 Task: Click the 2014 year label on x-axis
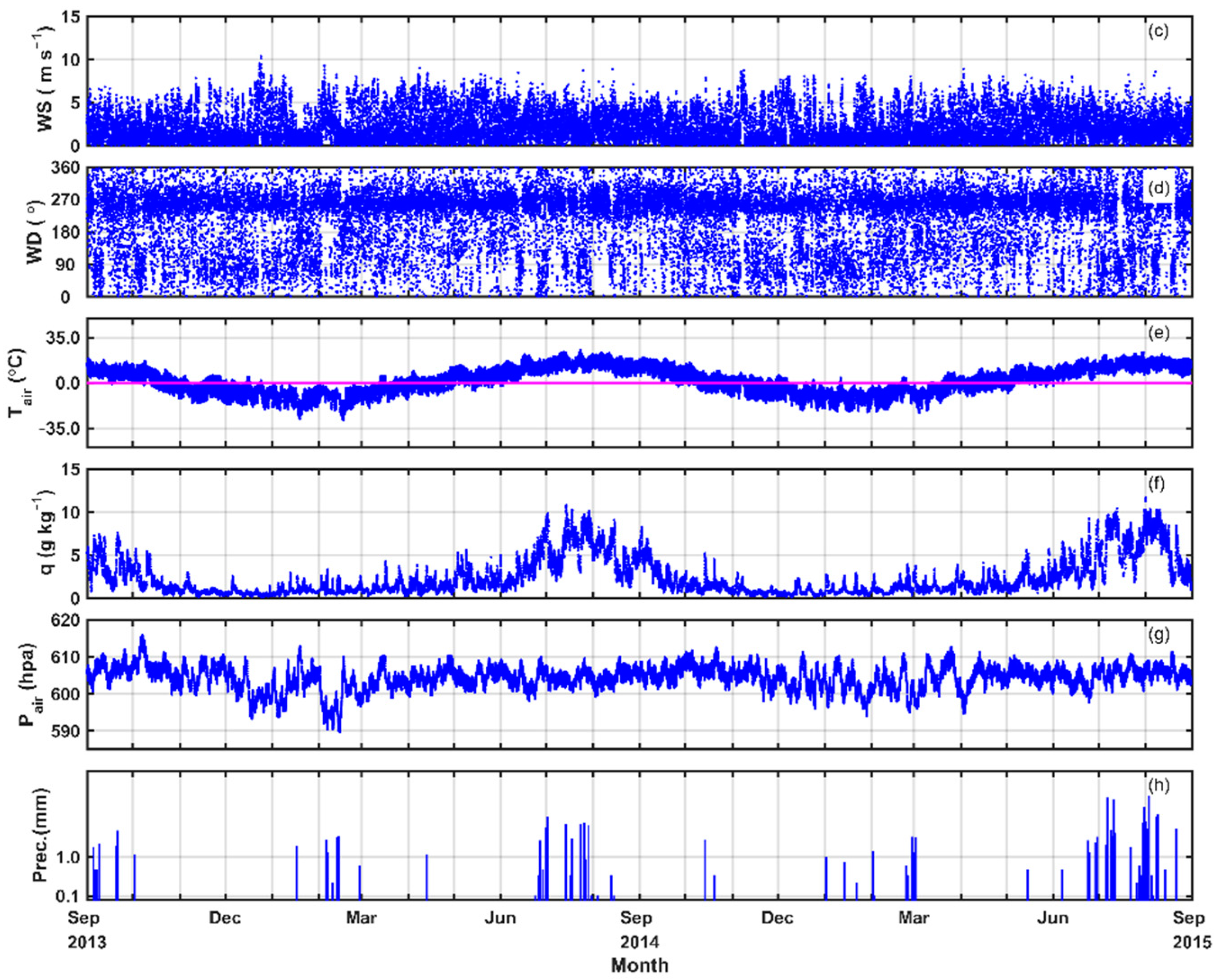639,943
